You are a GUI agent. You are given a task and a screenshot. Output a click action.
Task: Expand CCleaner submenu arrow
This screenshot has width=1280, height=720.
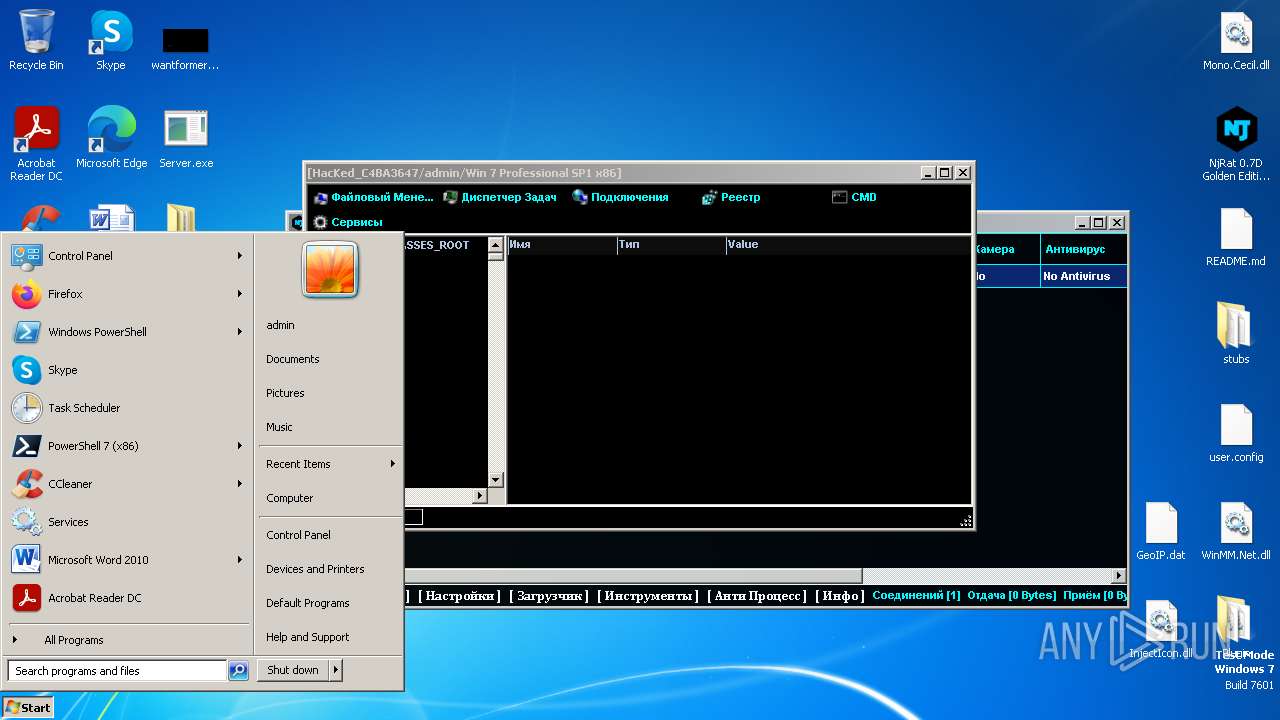tap(240, 484)
